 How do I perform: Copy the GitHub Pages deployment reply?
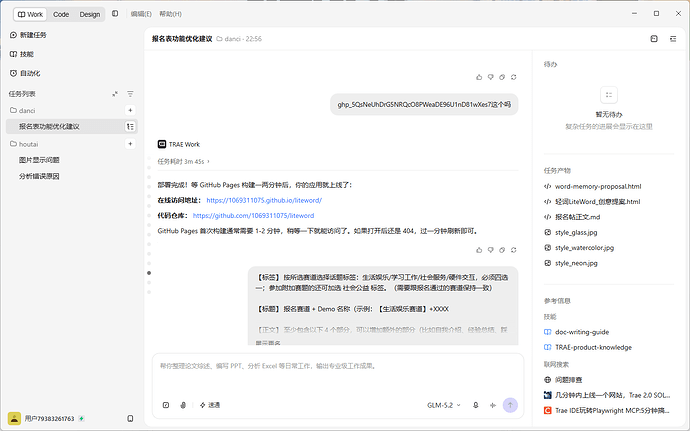point(502,250)
